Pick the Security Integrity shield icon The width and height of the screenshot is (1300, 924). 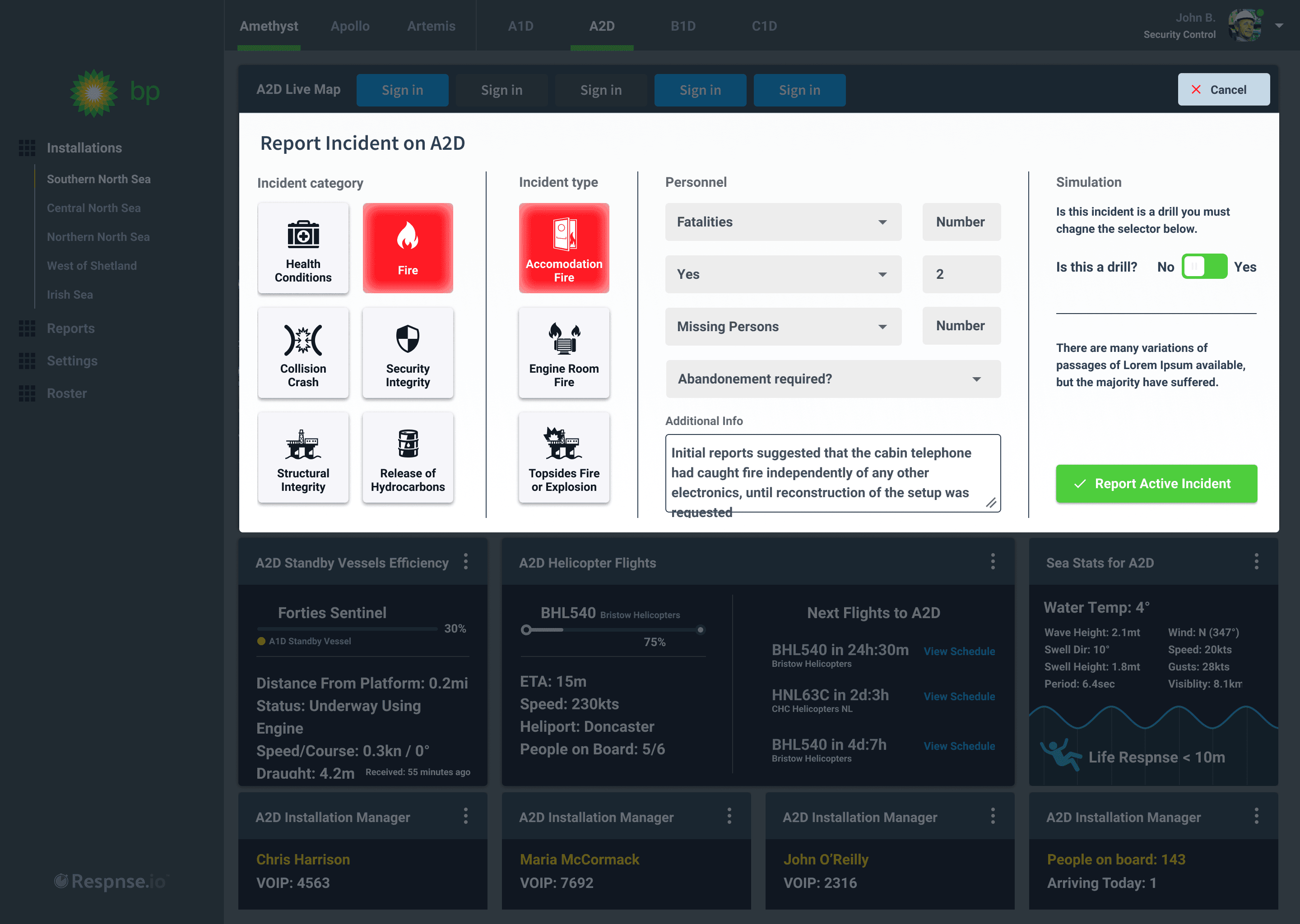pyautogui.click(x=408, y=339)
